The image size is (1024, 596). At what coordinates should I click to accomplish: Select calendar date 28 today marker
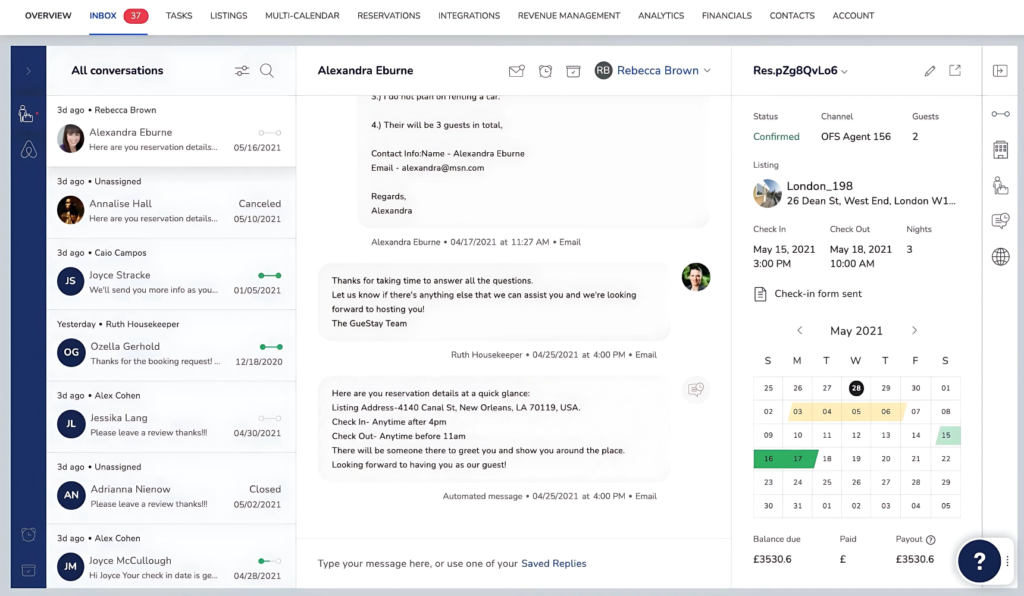tap(856, 388)
